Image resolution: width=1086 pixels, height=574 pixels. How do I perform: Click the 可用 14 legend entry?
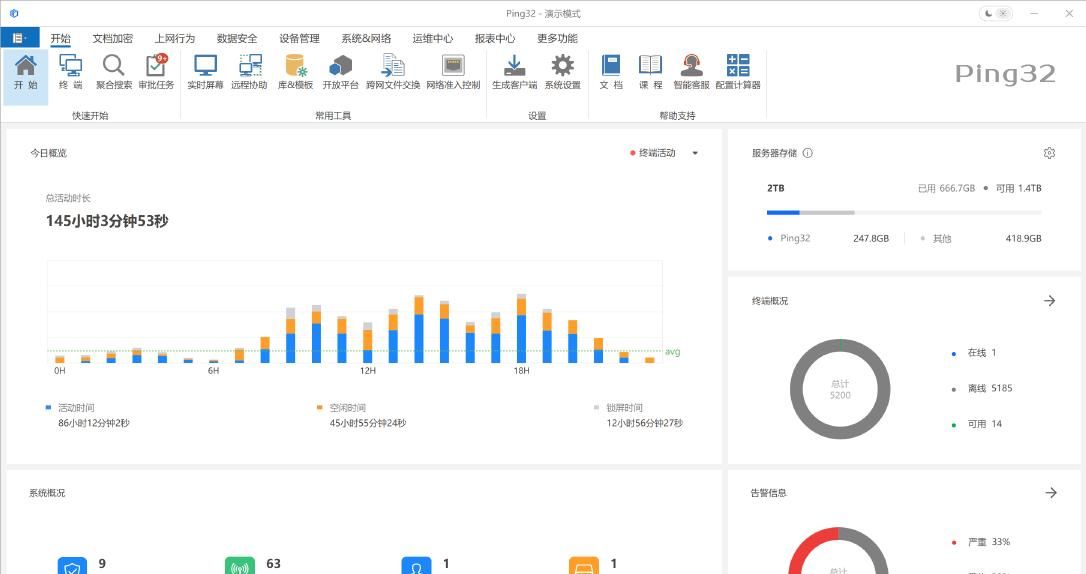[977, 424]
